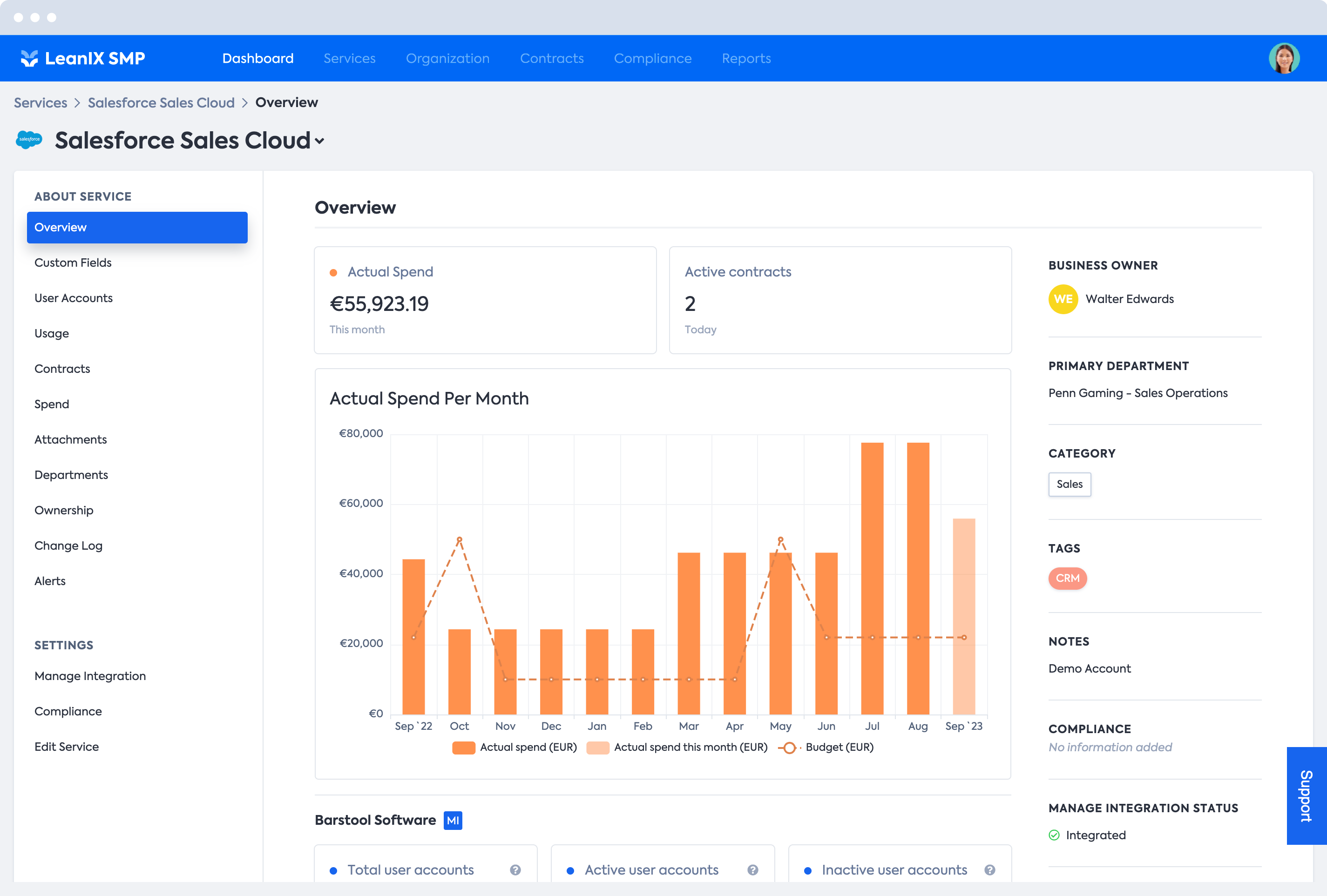Open Spend in the sidebar
This screenshot has width=1327, height=896.
51,404
